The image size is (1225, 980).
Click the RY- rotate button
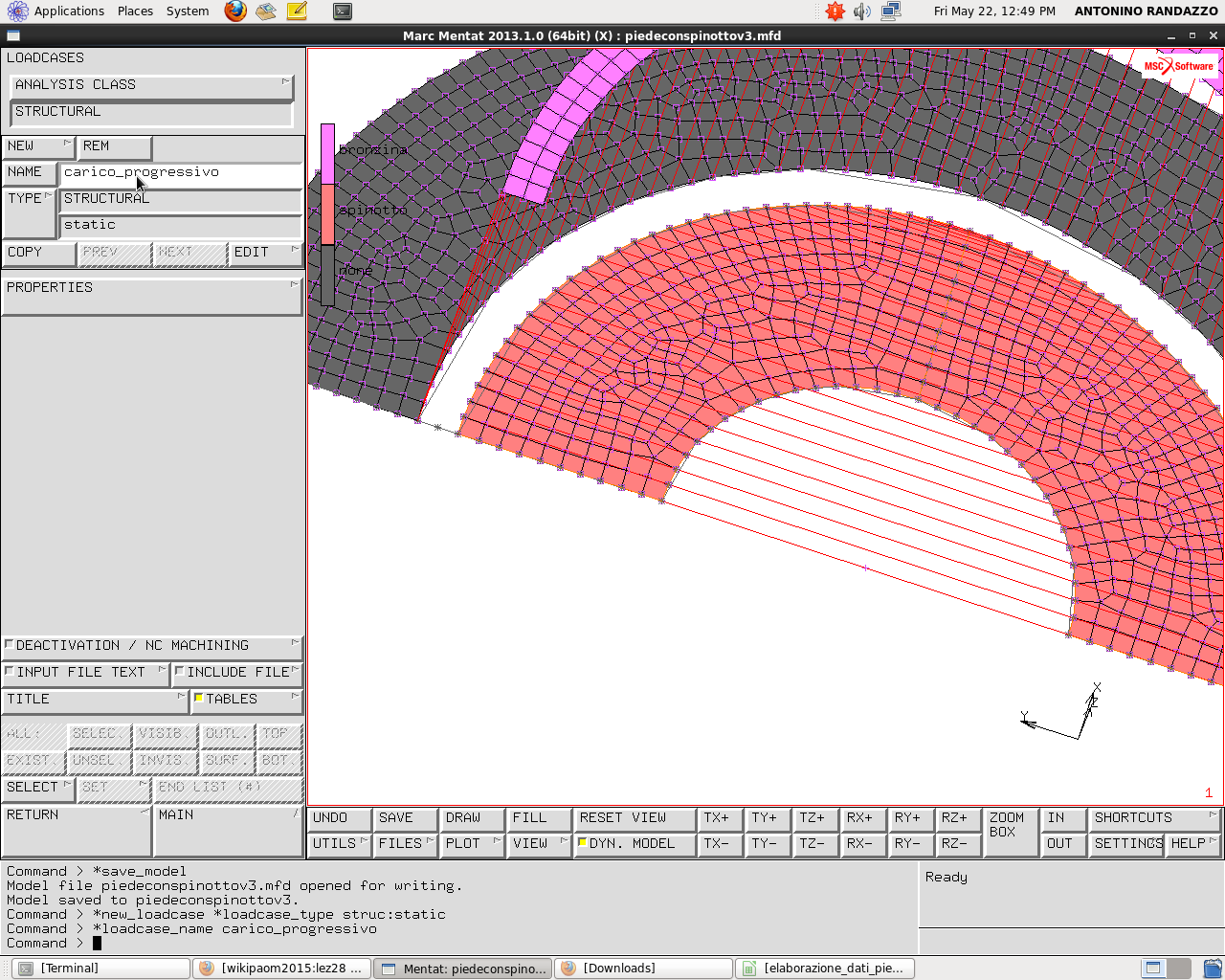click(x=911, y=844)
